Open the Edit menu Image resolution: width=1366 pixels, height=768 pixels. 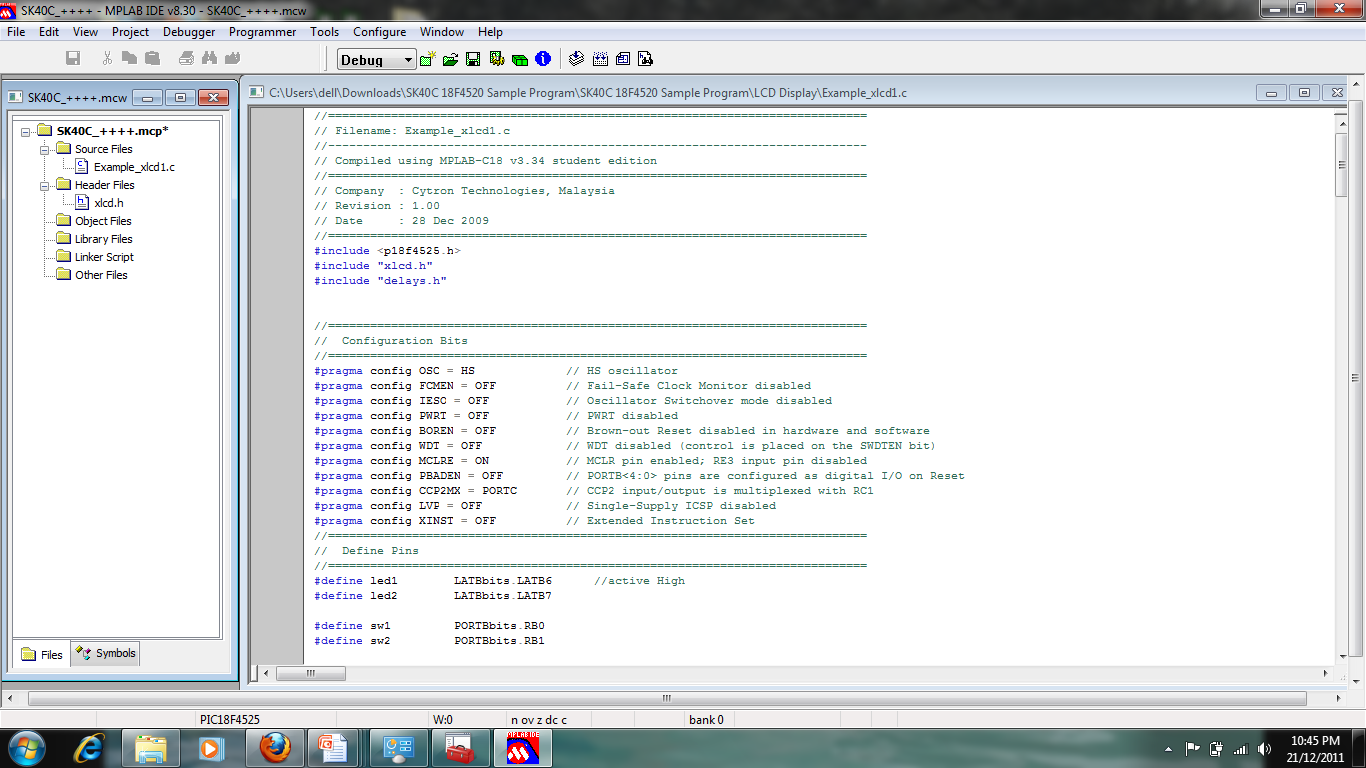click(49, 32)
